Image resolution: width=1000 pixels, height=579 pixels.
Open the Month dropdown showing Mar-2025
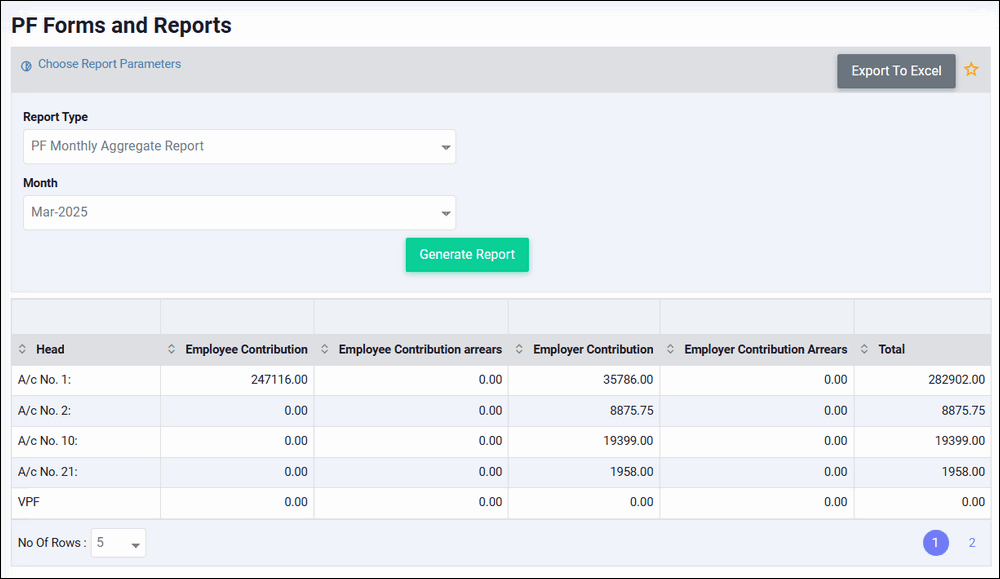pyautogui.click(x=239, y=212)
